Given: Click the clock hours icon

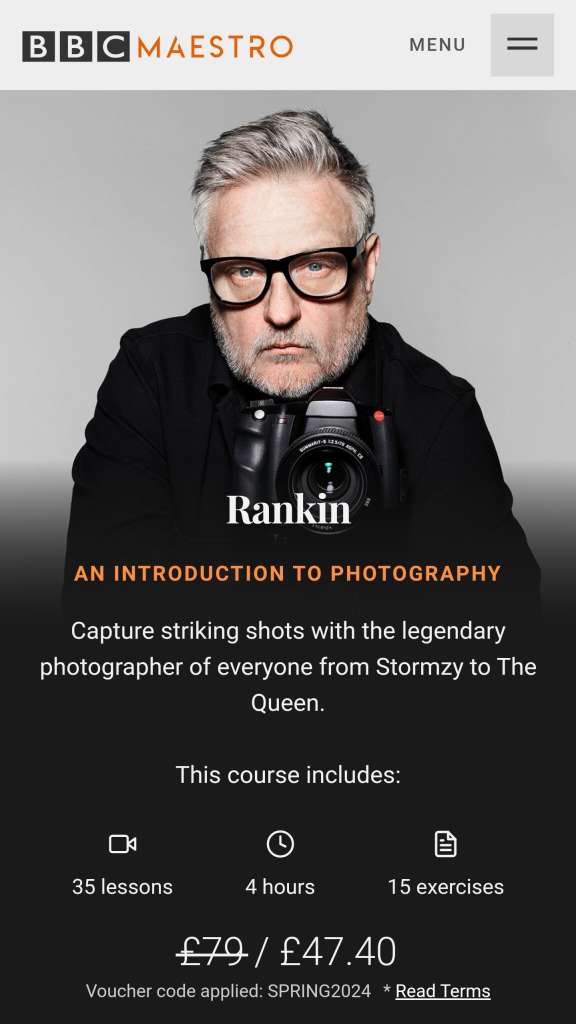Looking at the screenshot, I should (x=280, y=844).
